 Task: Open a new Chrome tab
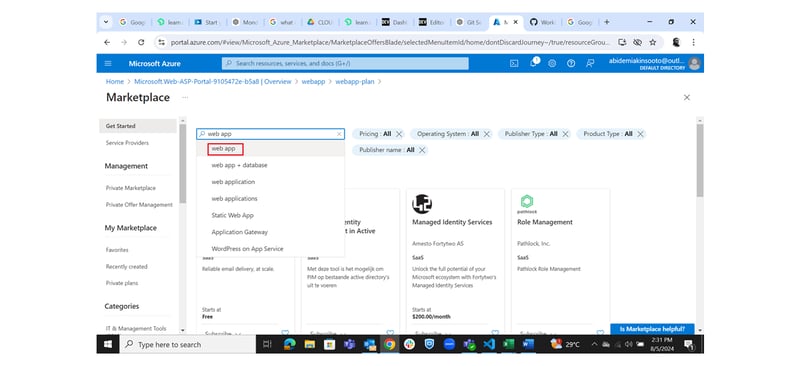coord(607,22)
